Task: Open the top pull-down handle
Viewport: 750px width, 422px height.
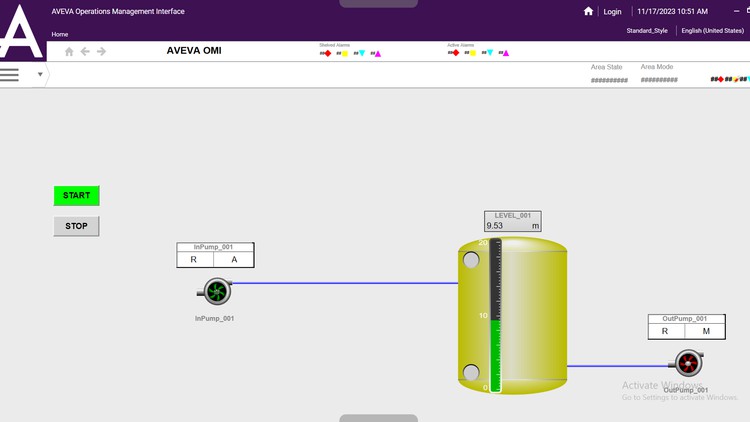Action: coord(378,3)
